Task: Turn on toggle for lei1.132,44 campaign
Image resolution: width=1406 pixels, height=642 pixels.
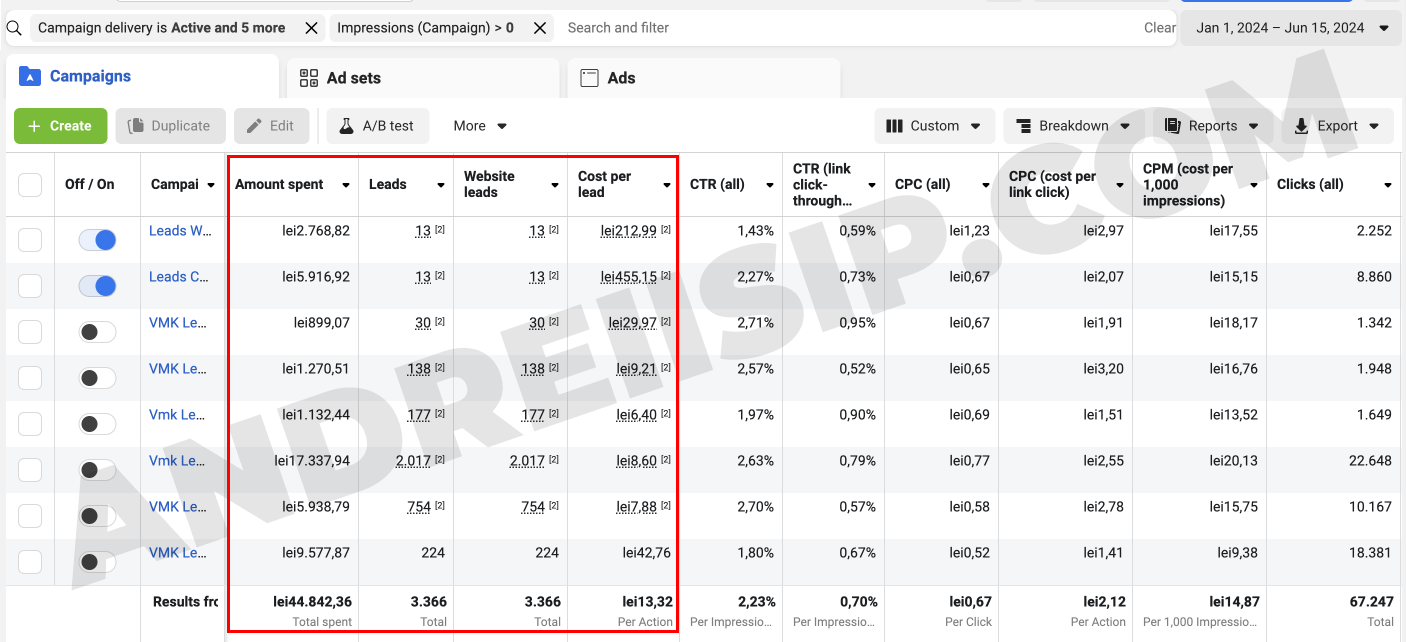Action: 97,424
